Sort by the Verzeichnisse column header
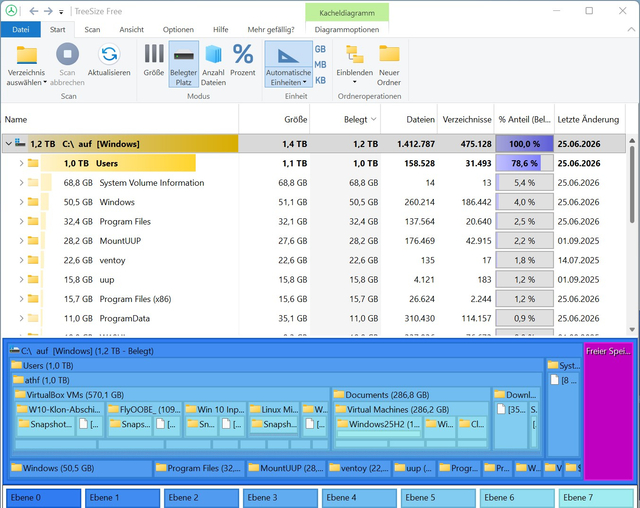This screenshot has width=640, height=508. pyautogui.click(x=466, y=120)
